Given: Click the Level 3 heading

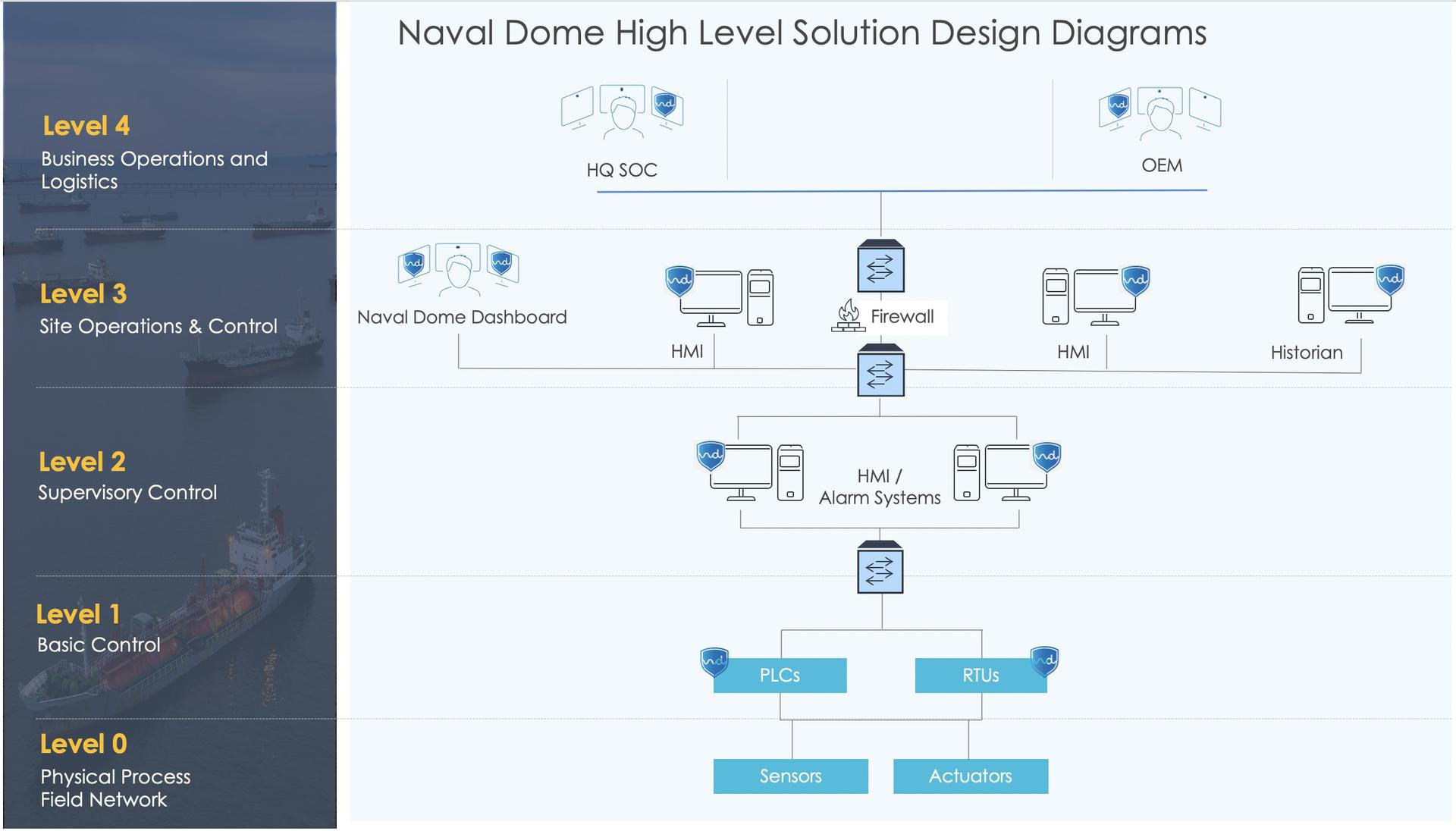Looking at the screenshot, I should (x=83, y=294).
